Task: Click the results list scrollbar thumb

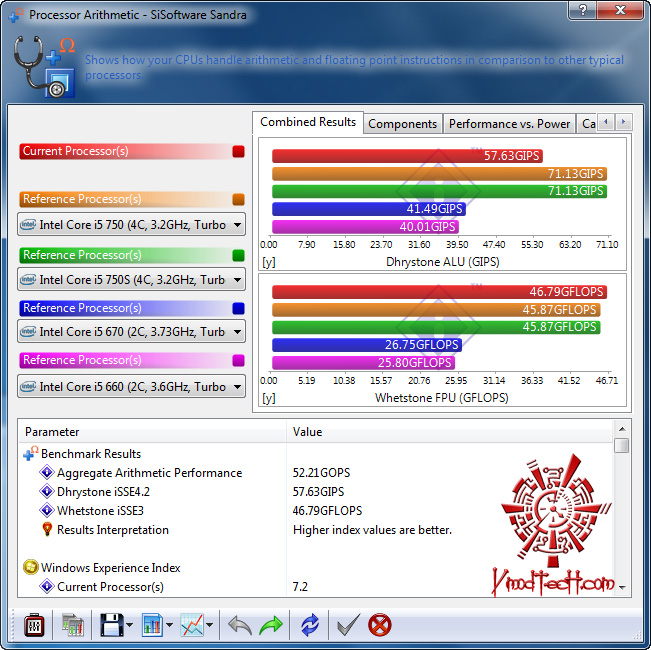Action: 622,445
